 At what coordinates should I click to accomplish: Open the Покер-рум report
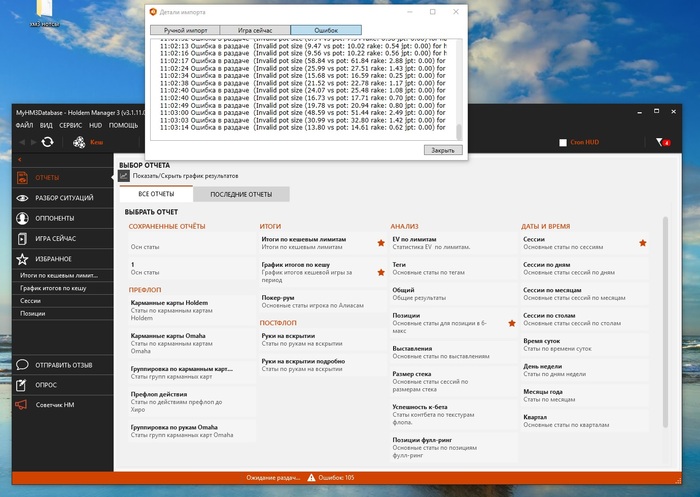[323, 301]
